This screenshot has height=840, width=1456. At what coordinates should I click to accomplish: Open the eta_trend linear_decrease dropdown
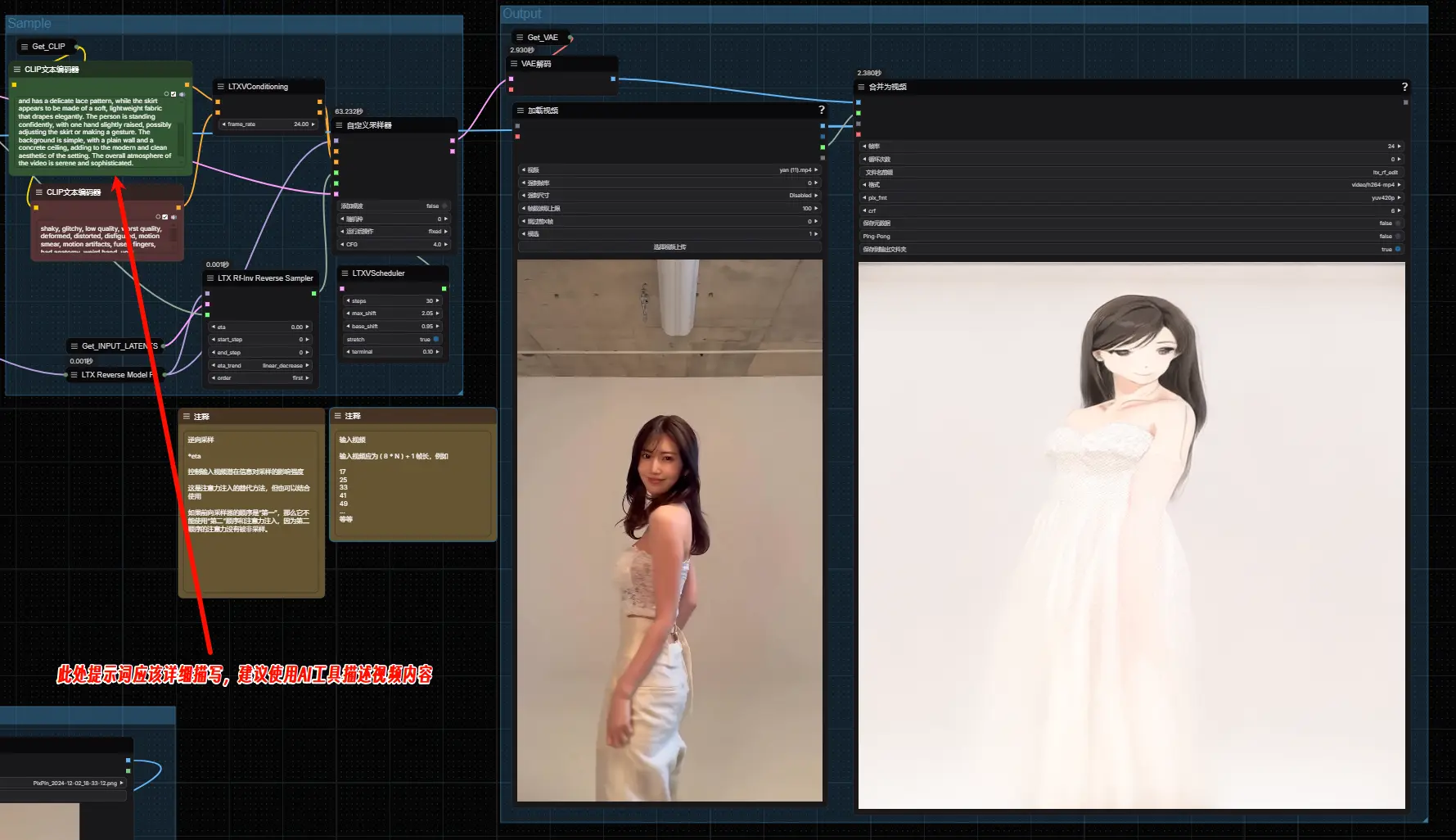[260, 366]
